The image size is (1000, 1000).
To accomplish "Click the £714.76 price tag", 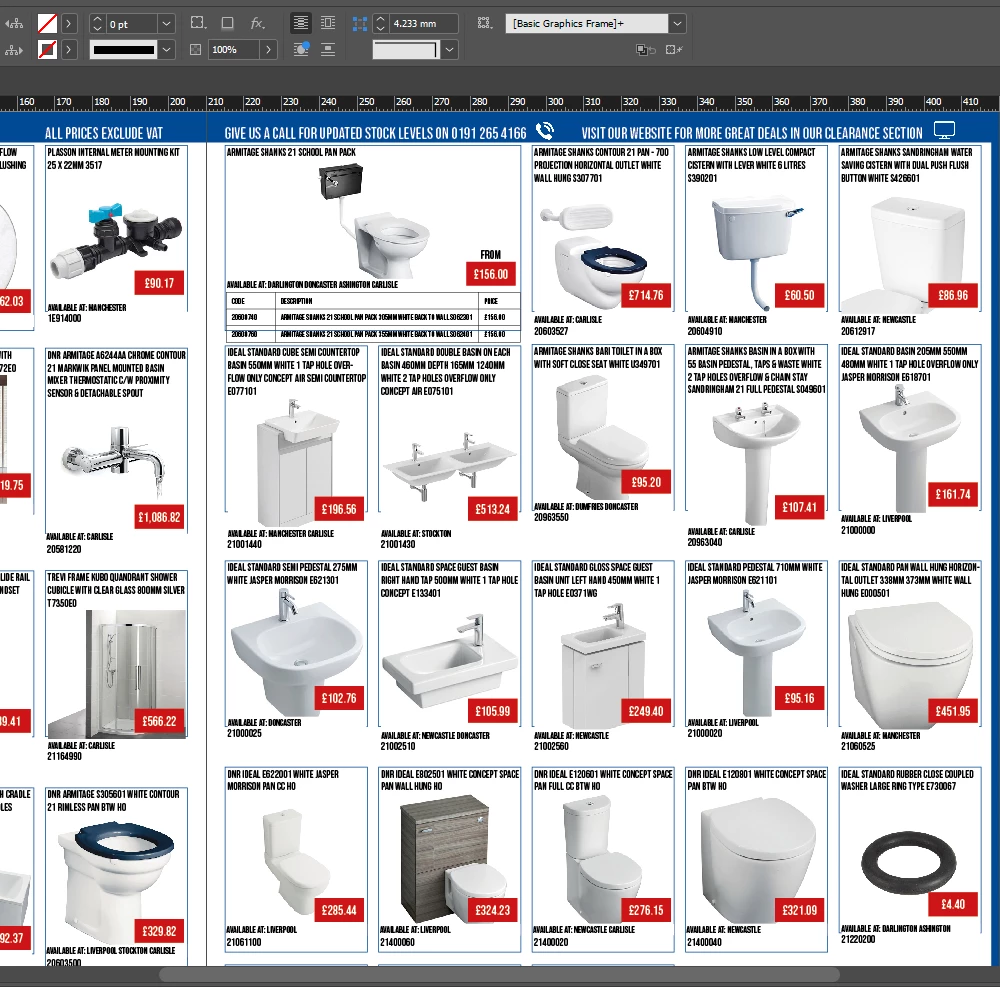I will (x=646, y=295).
